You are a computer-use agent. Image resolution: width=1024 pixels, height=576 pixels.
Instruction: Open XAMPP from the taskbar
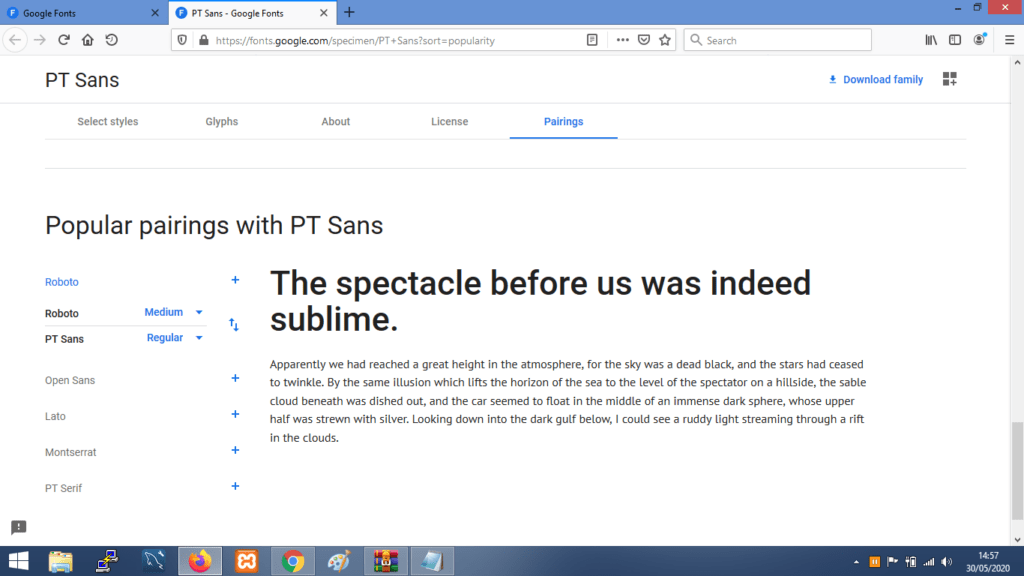tap(246, 561)
